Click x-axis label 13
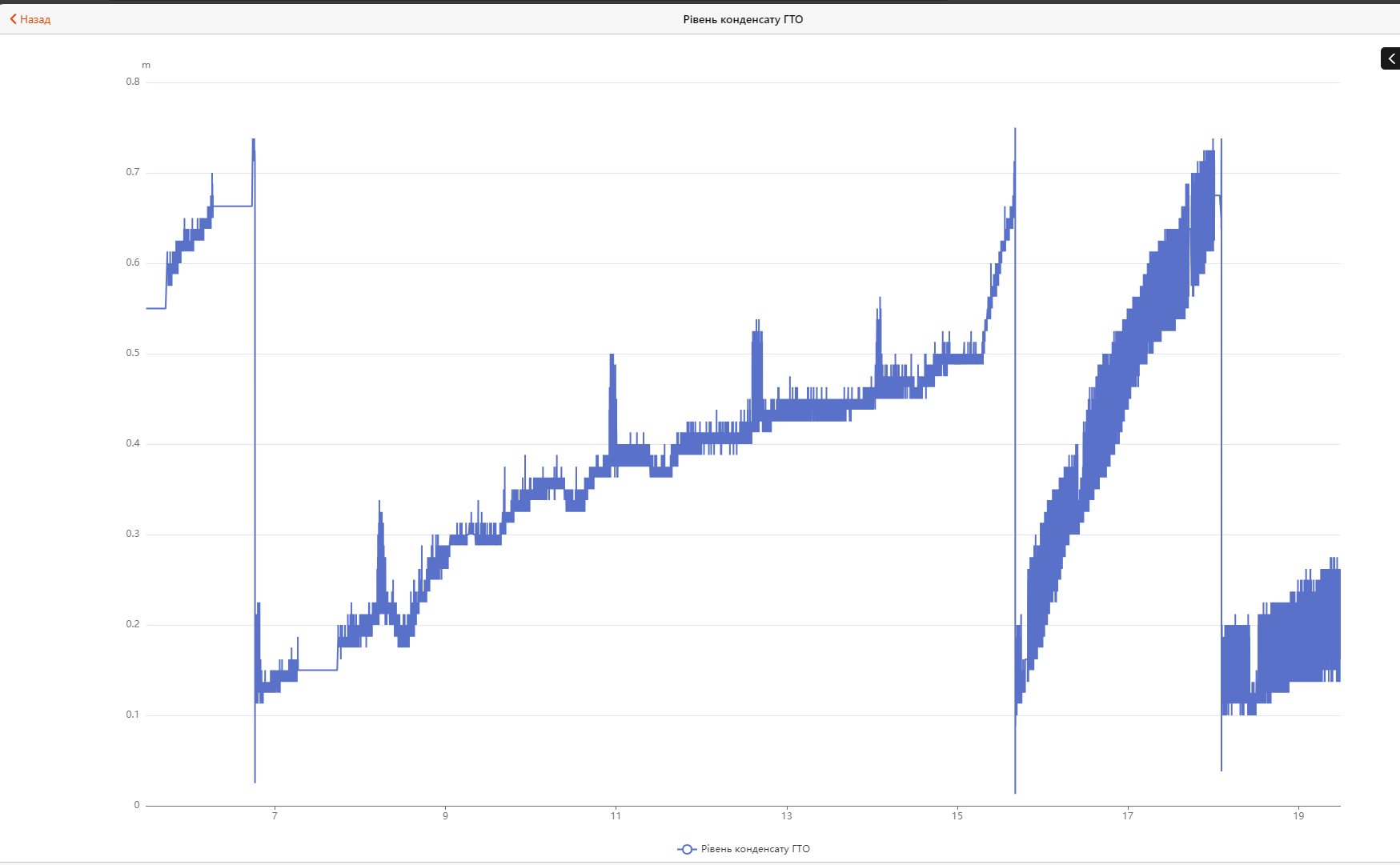Screen dimensions: 1400x865 pos(787,815)
